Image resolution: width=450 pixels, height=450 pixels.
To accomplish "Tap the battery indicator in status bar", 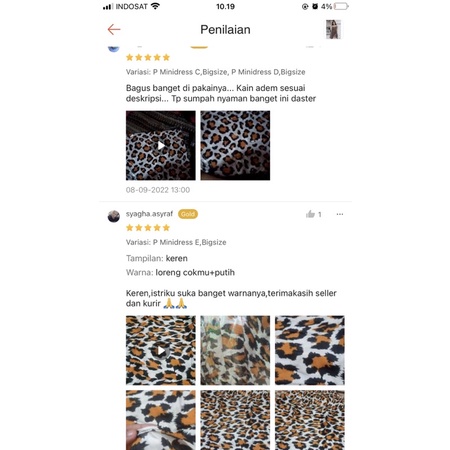I will click(341, 6).
